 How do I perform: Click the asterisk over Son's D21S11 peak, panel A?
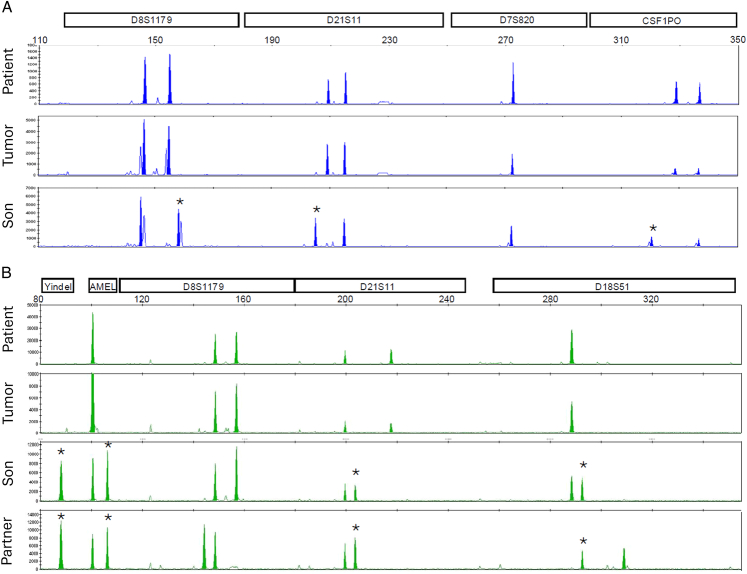coord(317,210)
